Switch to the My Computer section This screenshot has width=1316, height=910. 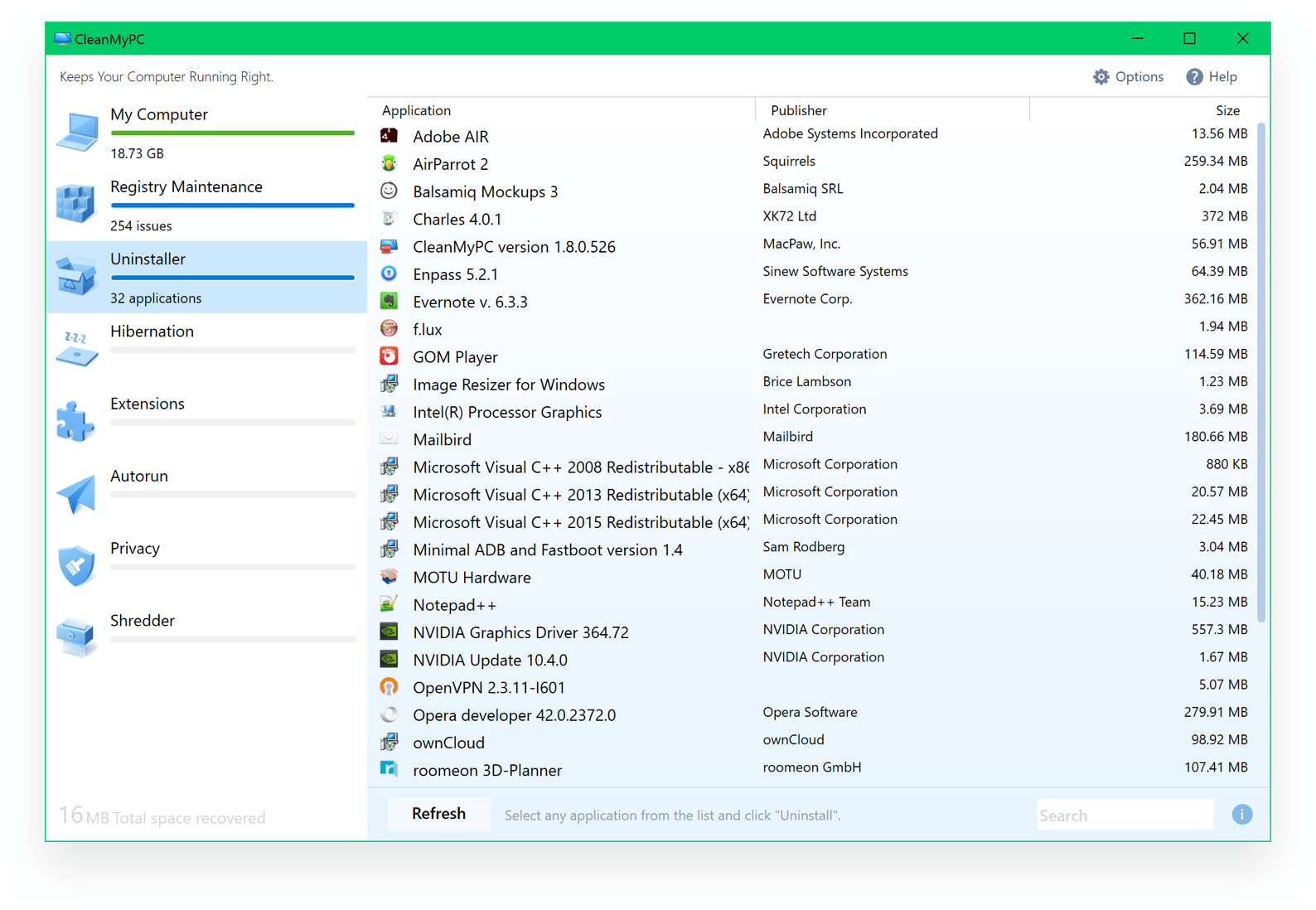click(206, 133)
